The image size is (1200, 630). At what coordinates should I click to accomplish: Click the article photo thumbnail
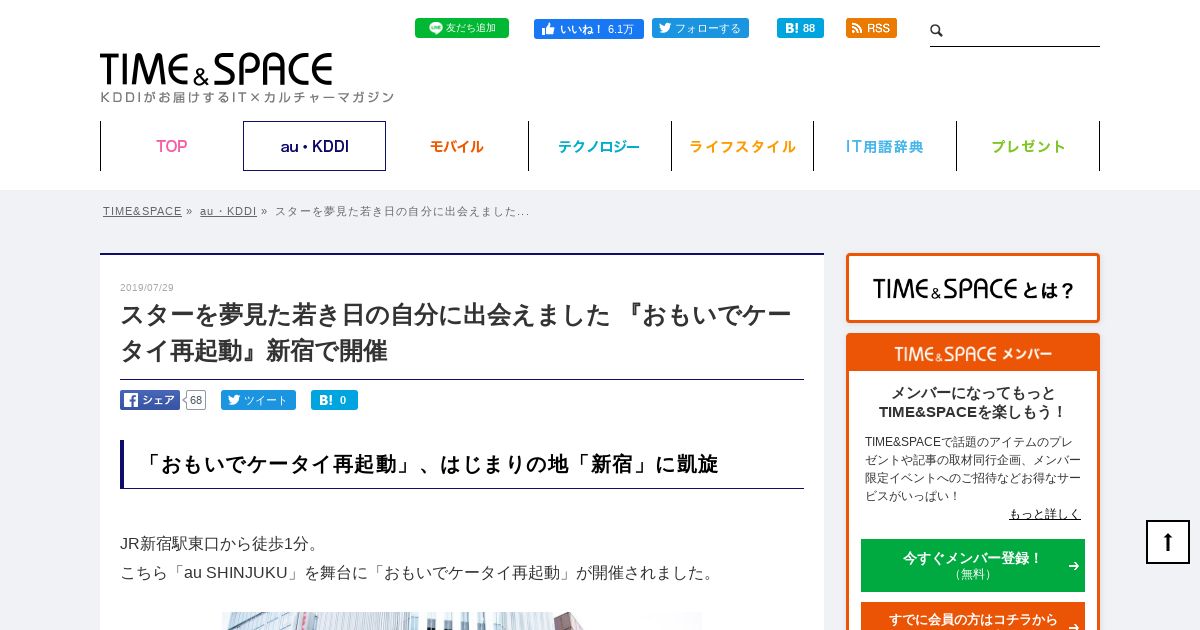click(x=462, y=621)
